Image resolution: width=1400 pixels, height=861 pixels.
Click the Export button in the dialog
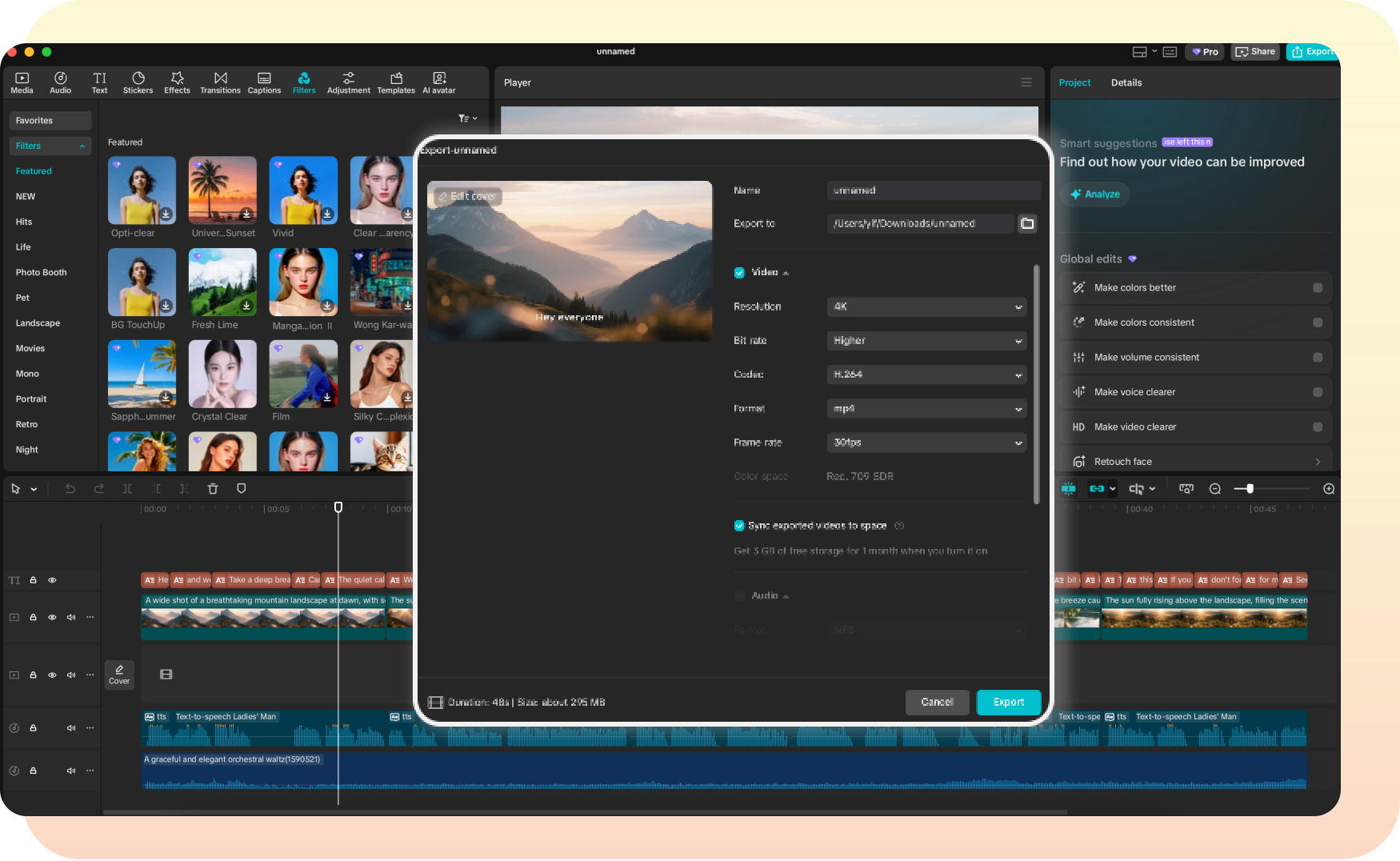(x=1008, y=702)
